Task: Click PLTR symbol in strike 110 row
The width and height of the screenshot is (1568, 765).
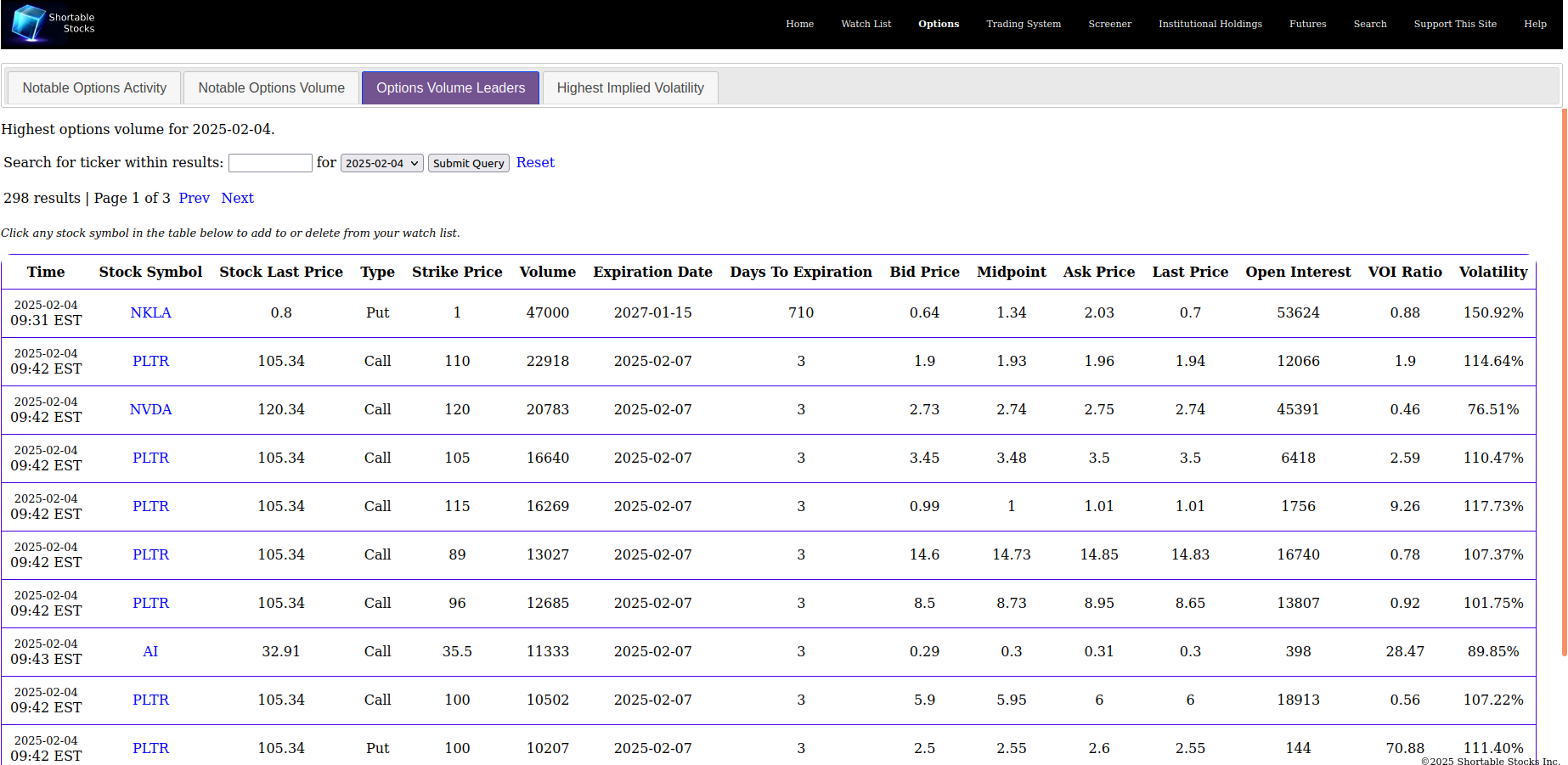Action: pos(150,361)
